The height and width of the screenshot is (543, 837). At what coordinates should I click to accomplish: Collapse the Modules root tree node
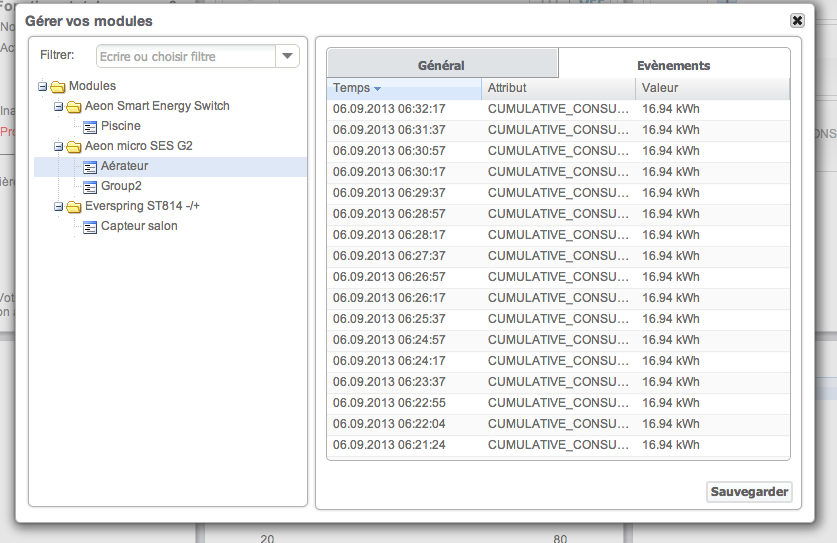pos(43,86)
